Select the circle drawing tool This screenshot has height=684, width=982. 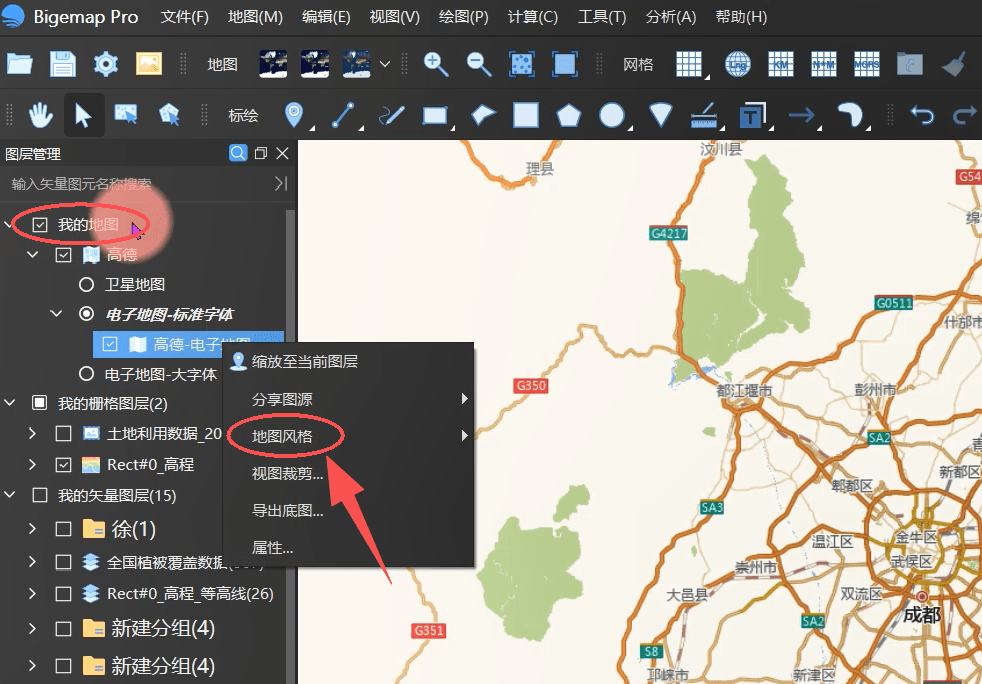[x=612, y=115]
